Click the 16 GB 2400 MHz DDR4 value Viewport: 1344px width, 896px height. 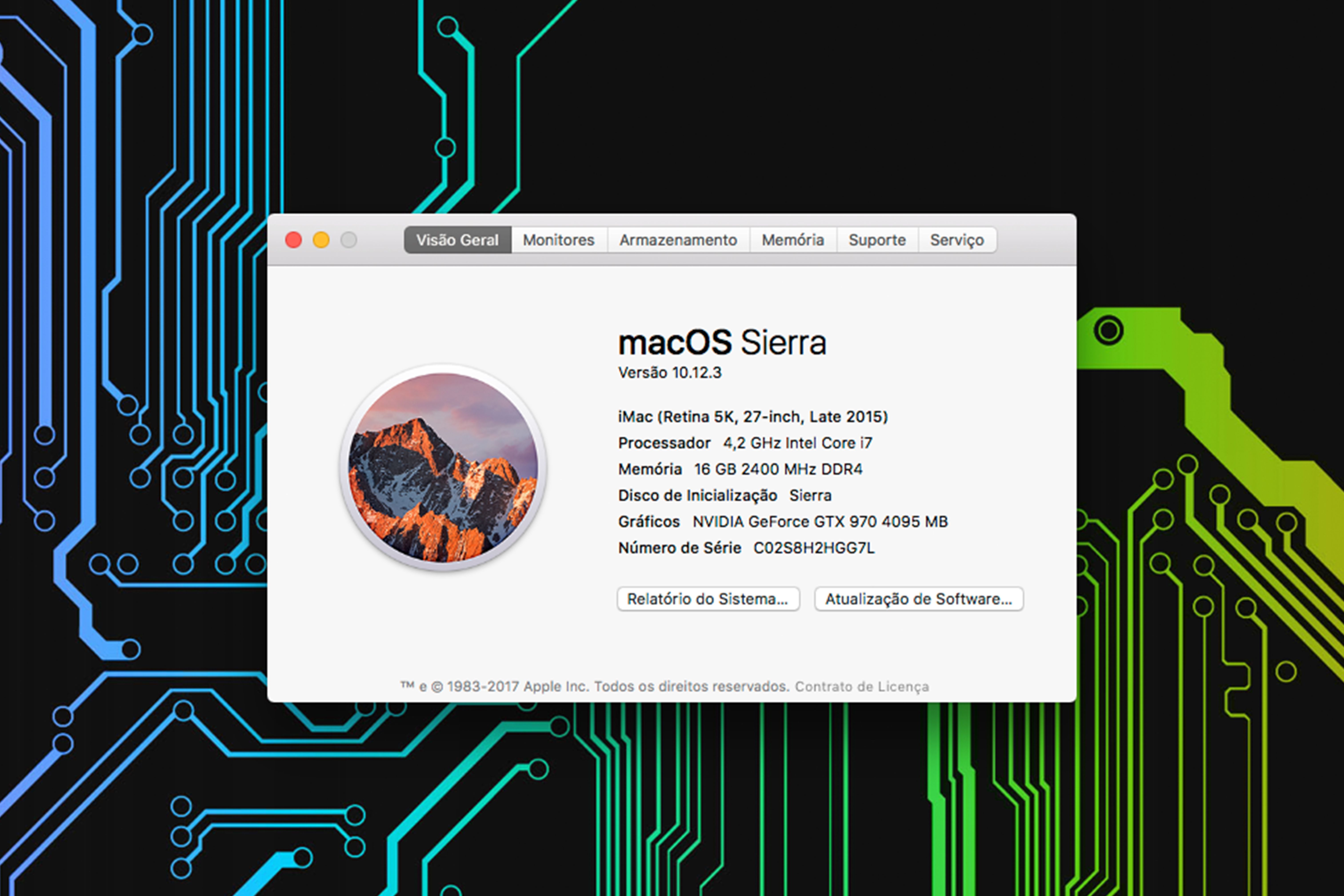(778, 469)
